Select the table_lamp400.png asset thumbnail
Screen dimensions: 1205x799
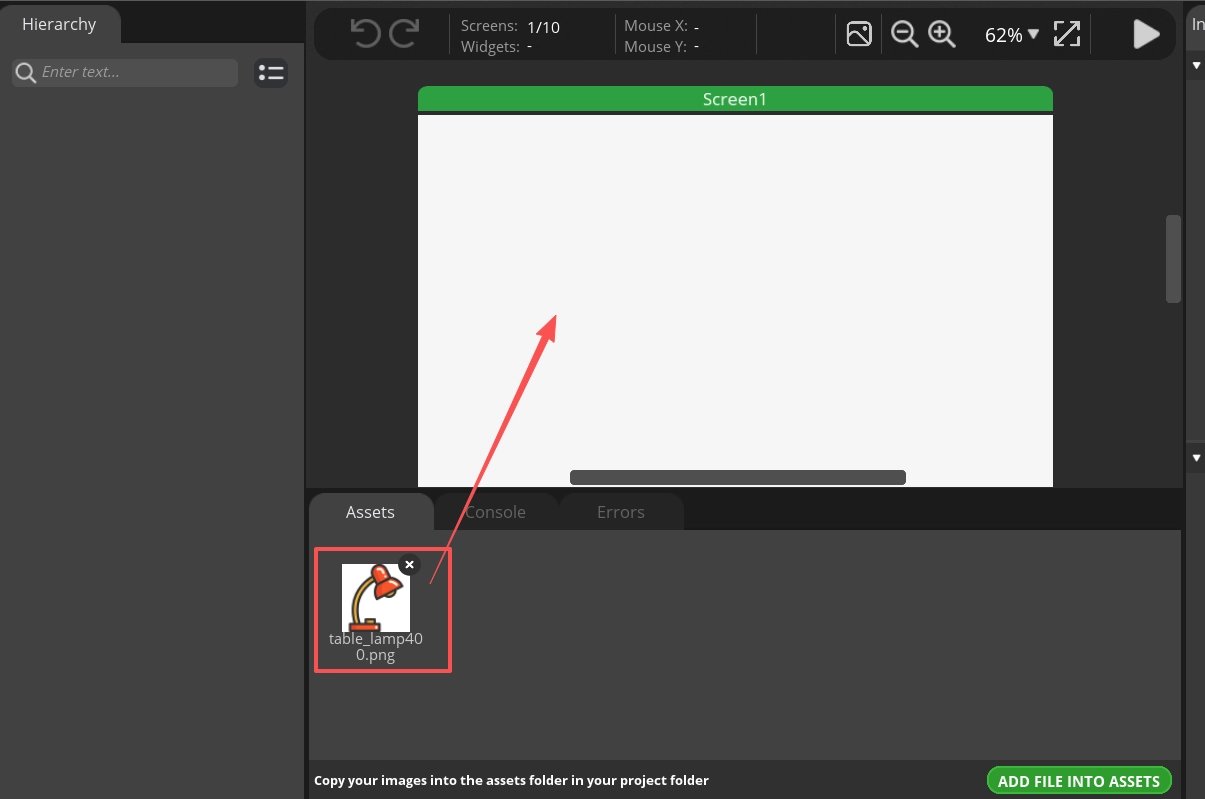375,599
